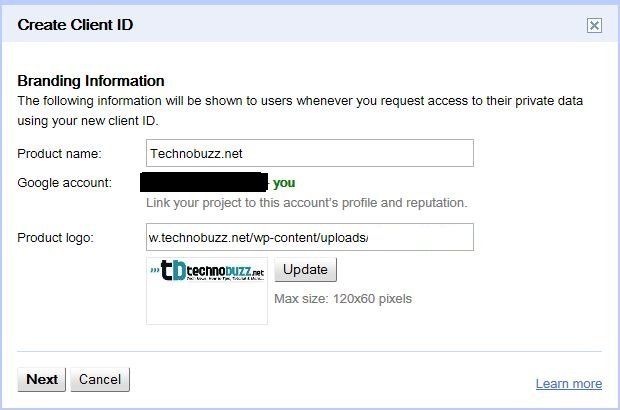The width and height of the screenshot is (620, 410).
Task: Click the tb icon in logo preview
Action: tap(173, 270)
